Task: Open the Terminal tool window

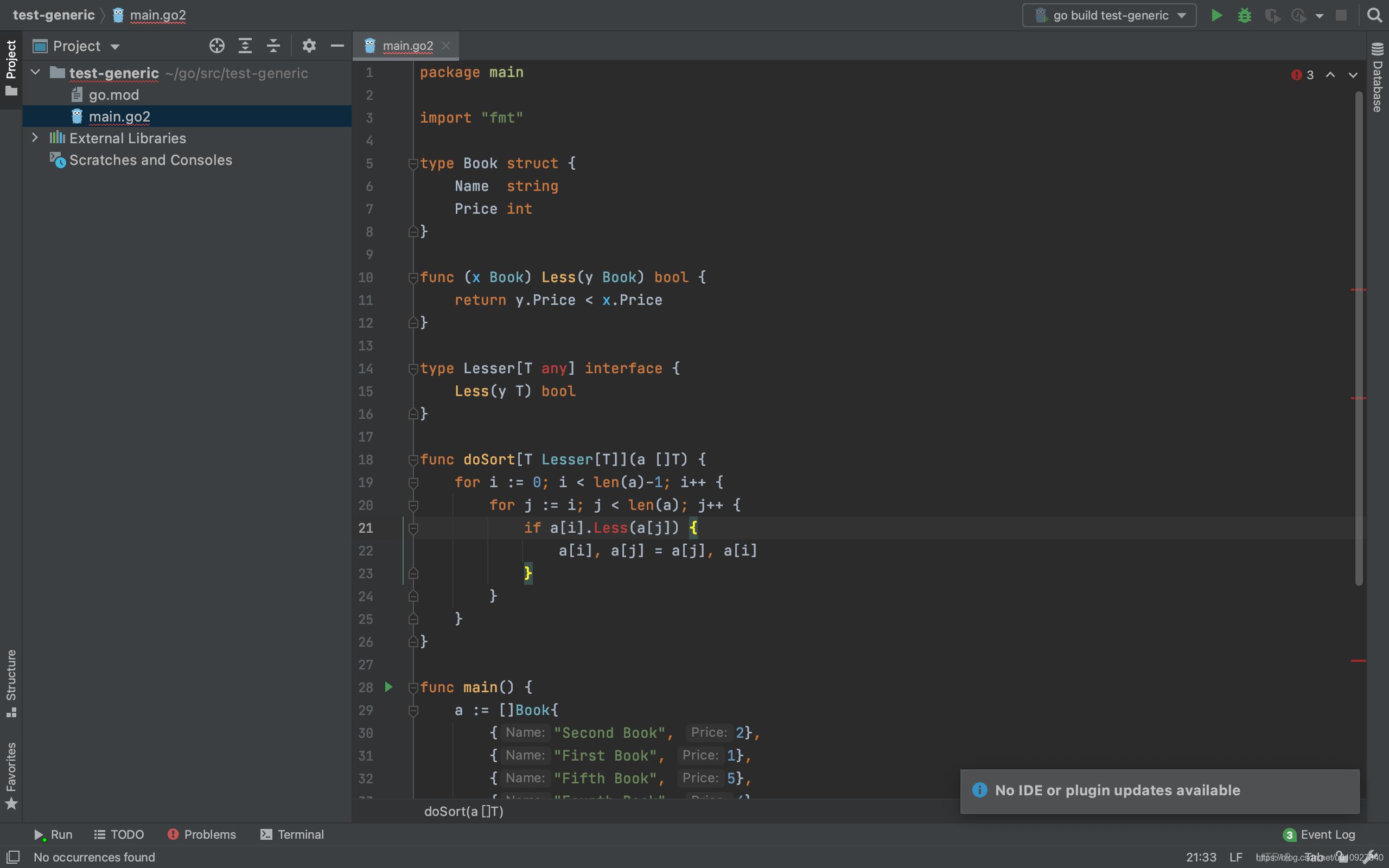Action: [x=292, y=834]
